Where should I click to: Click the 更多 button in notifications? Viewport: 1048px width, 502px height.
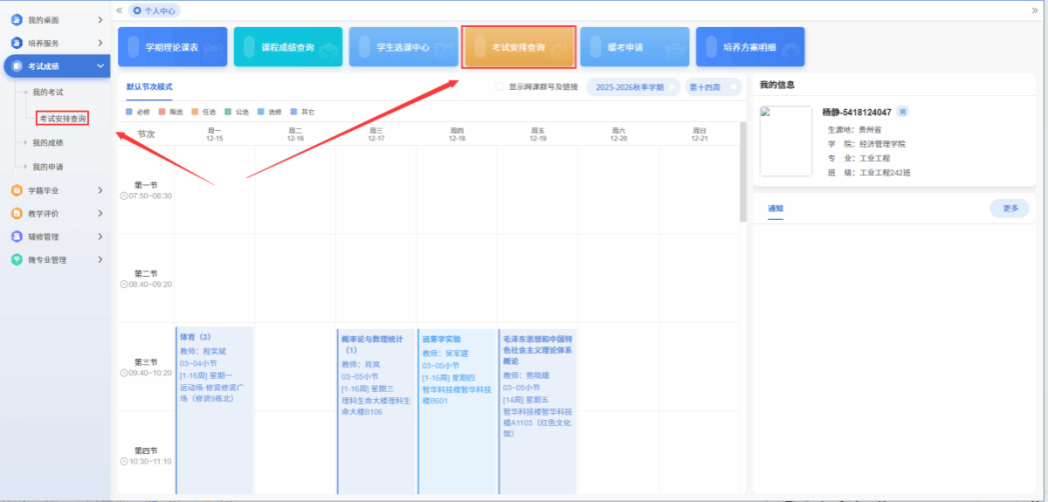tap(1009, 208)
